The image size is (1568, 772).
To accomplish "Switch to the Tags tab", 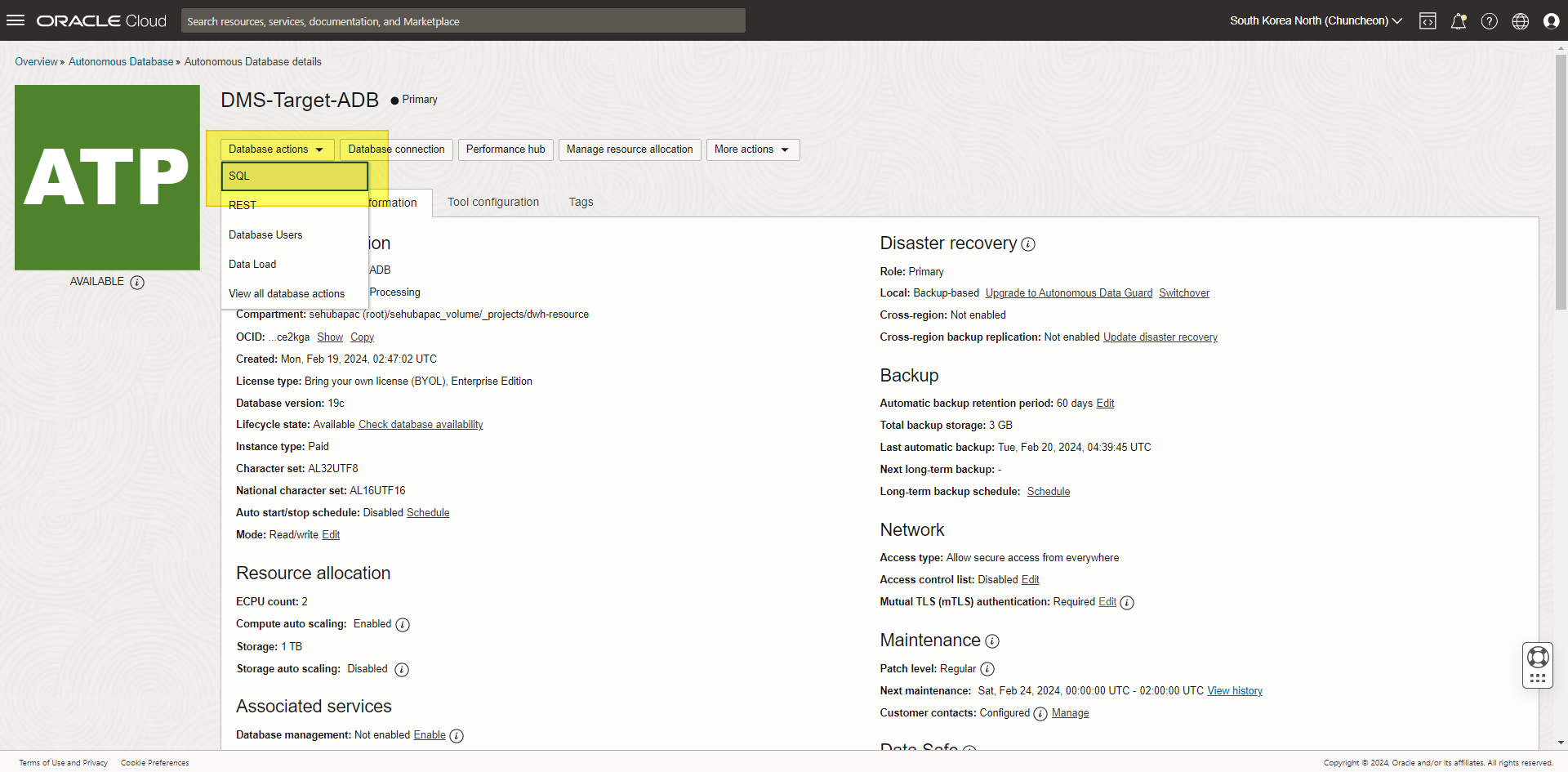I will point(581,203).
